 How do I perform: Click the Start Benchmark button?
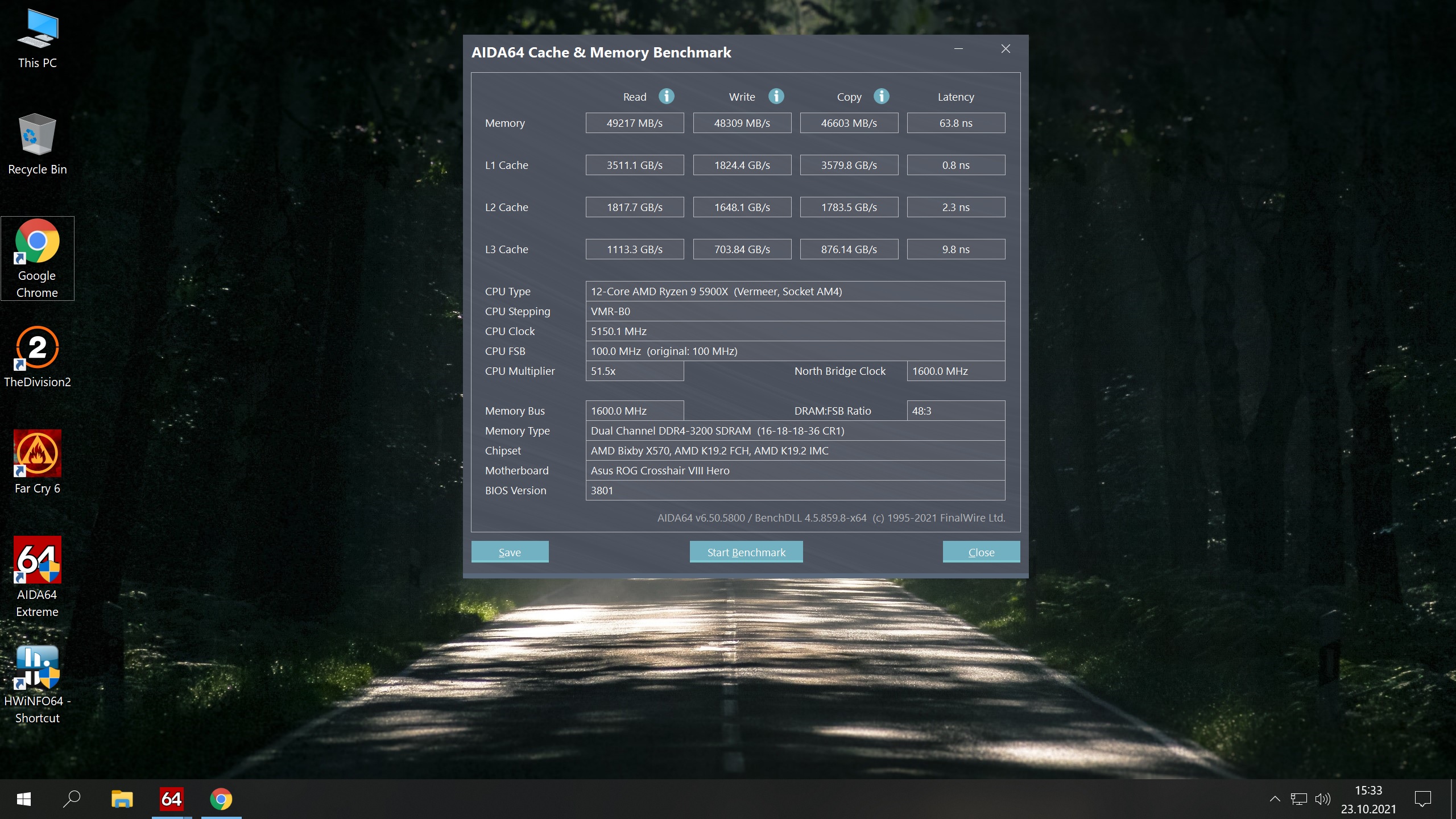click(746, 552)
